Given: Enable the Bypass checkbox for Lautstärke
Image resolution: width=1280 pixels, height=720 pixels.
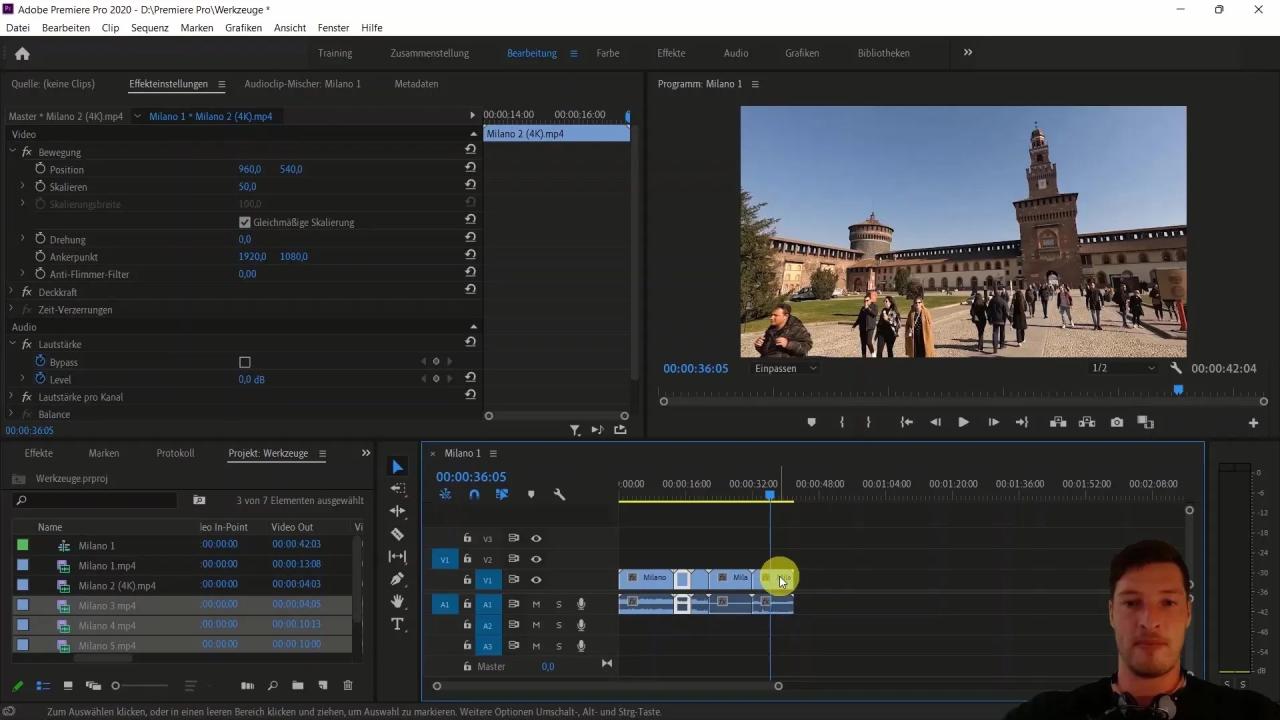Looking at the screenshot, I should point(245,362).
